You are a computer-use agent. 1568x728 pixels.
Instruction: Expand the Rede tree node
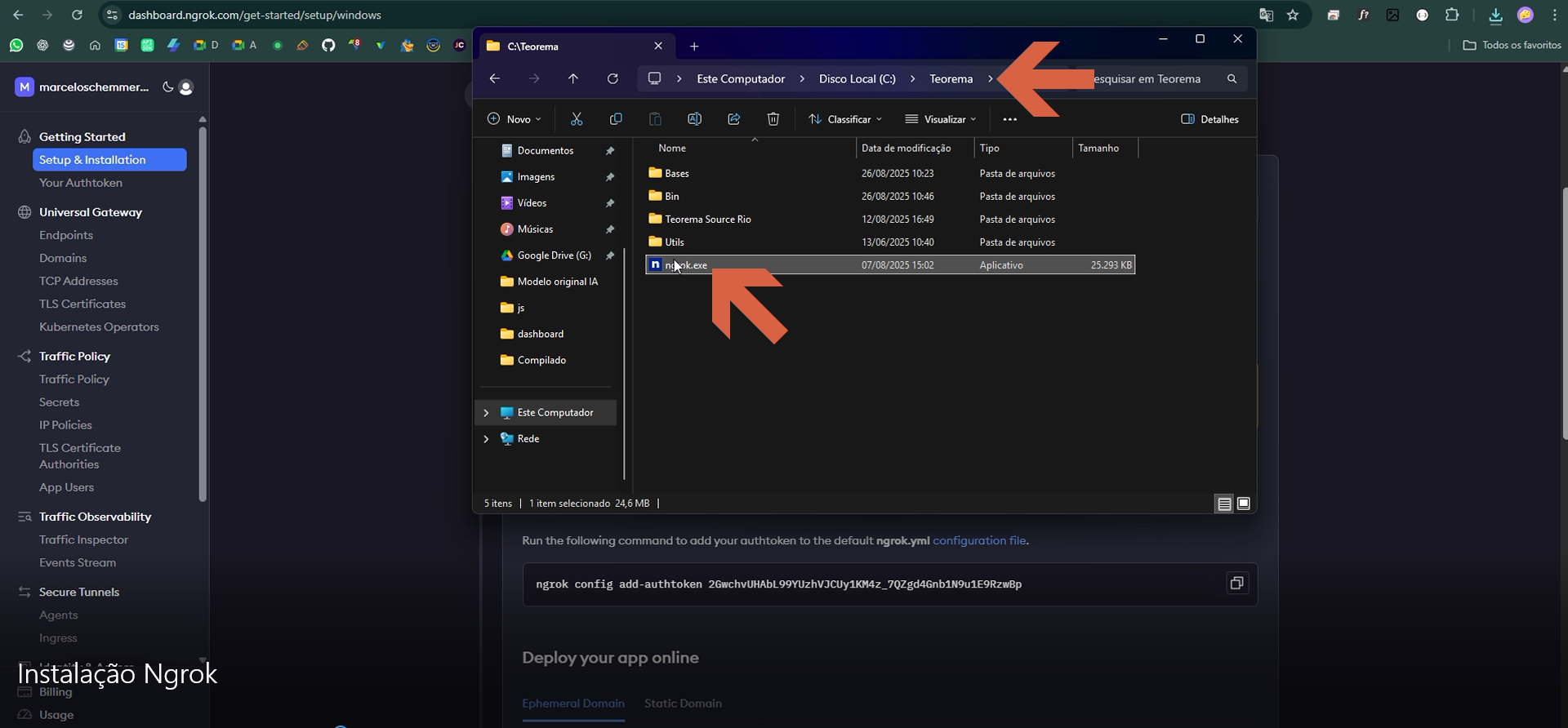[486, 439]
